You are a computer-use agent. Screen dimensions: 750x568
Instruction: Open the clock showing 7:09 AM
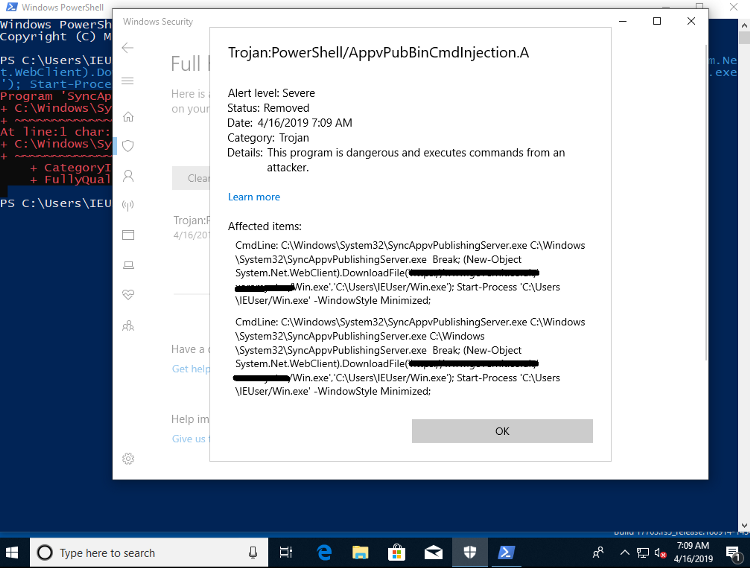(693, 552)
